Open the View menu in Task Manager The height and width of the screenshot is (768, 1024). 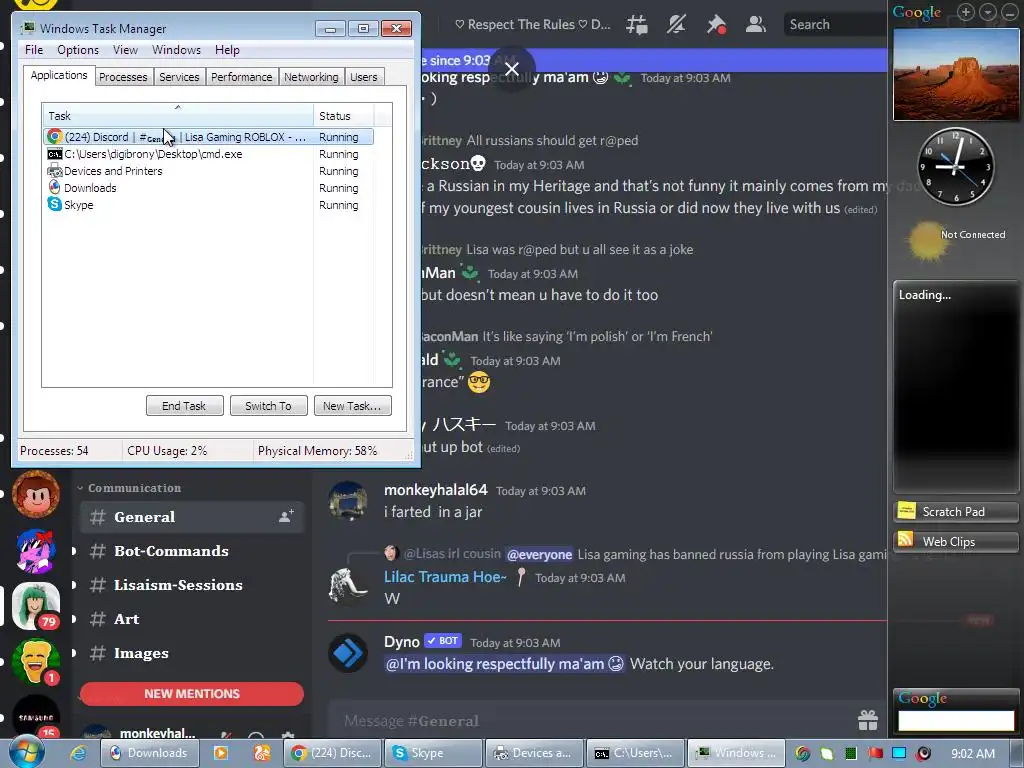point(125,50)
